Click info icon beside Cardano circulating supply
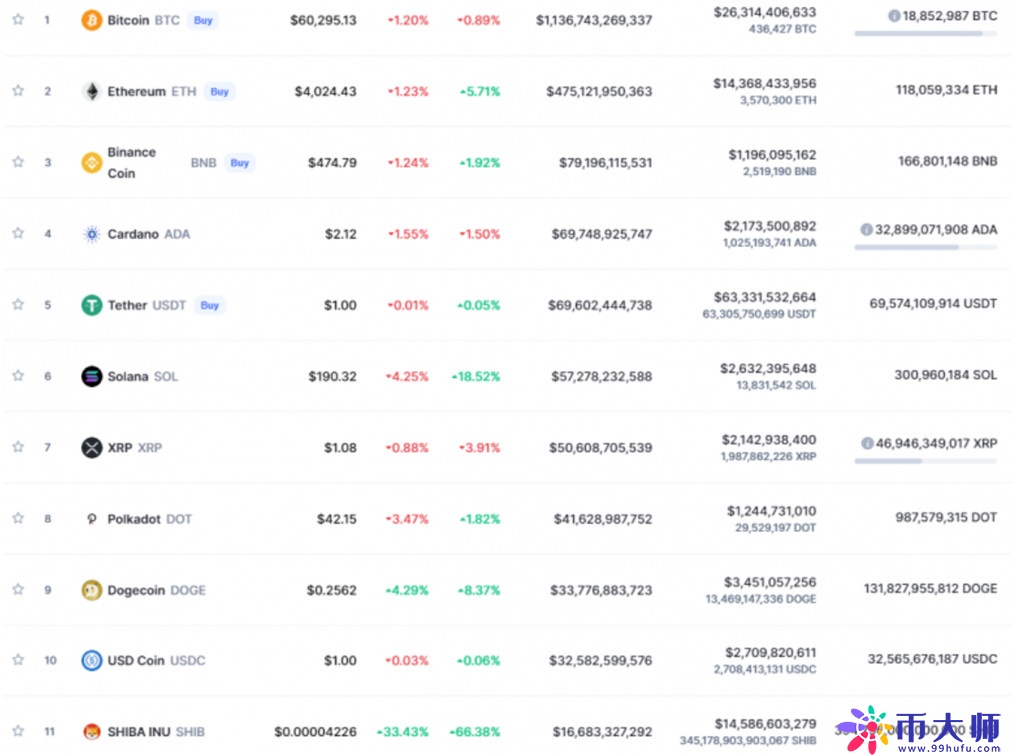 (x=867, y=229)
